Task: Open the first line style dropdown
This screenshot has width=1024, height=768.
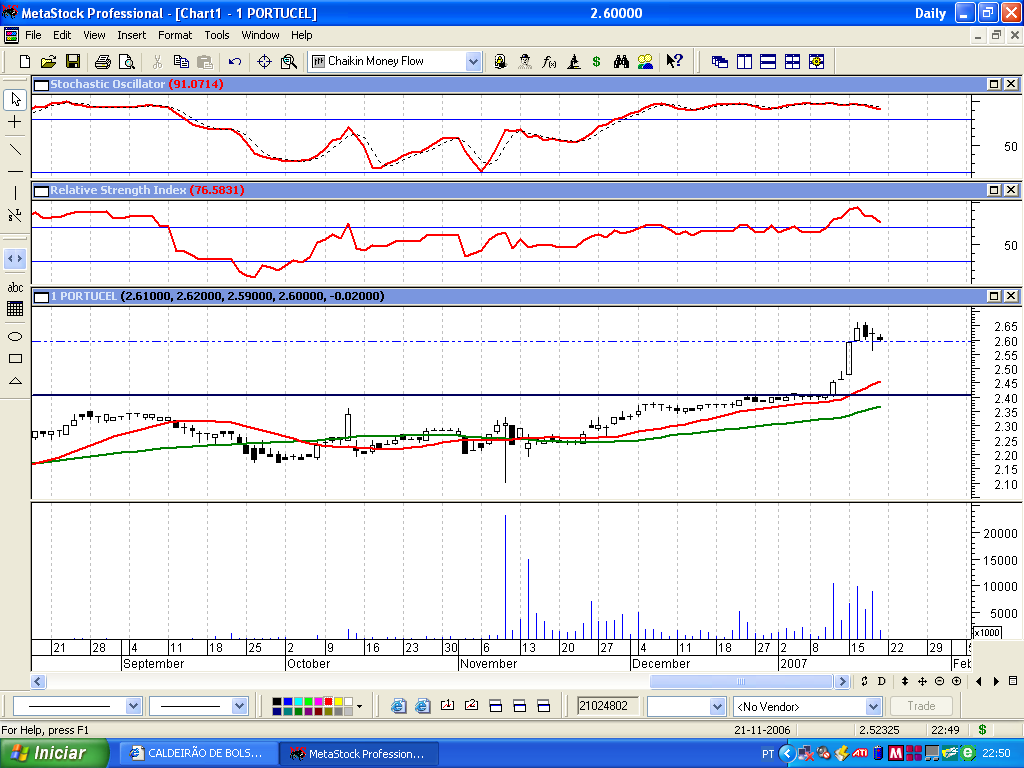Action: click(134, 706)
